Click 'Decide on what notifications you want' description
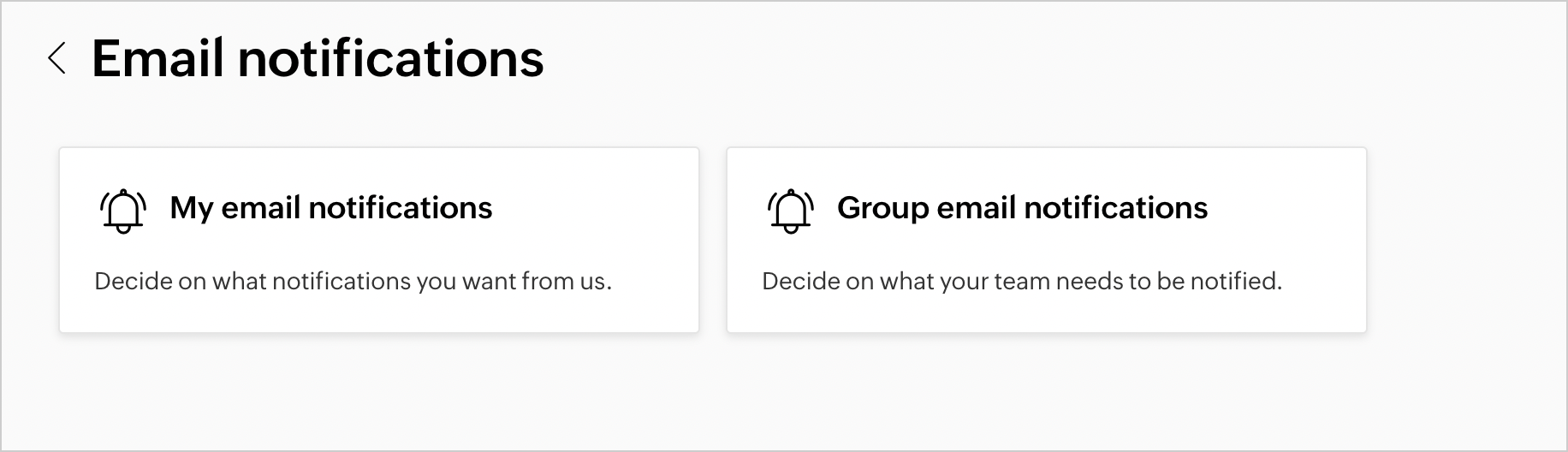Viewport: 1568px width, 452px height. (x=353, y=281)
